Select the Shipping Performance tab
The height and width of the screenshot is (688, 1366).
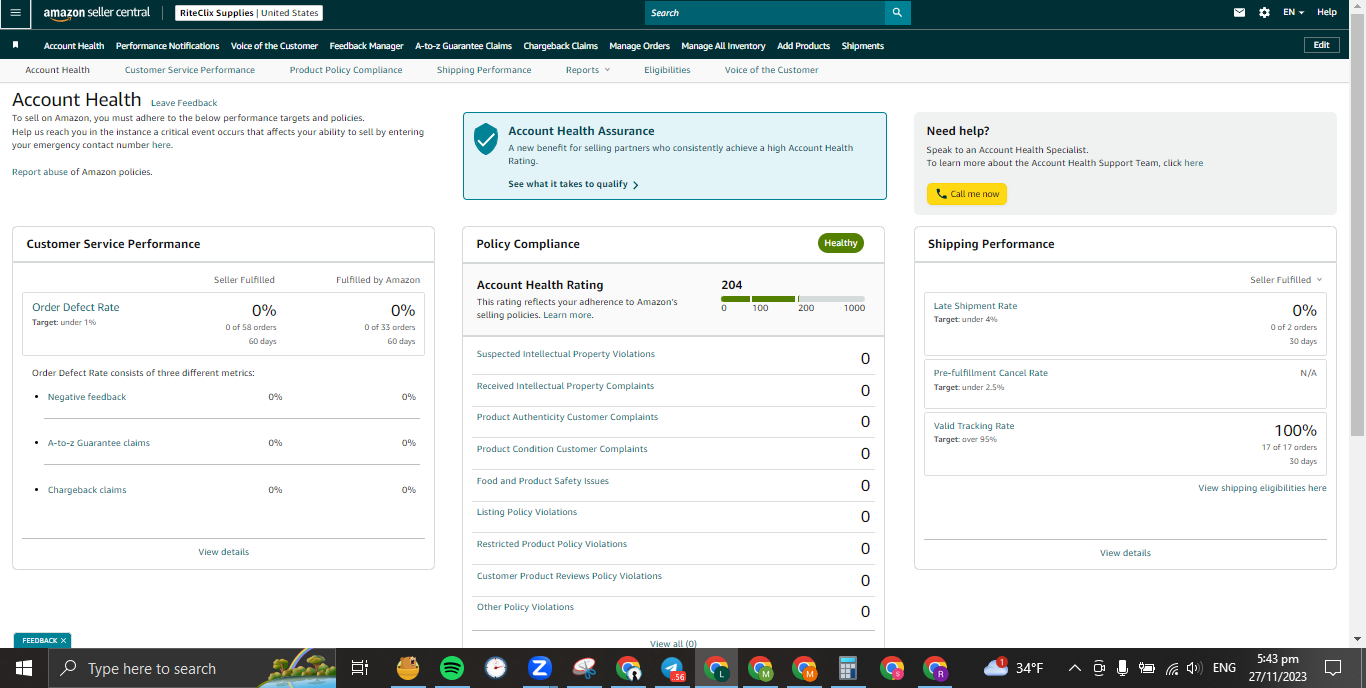484,70
